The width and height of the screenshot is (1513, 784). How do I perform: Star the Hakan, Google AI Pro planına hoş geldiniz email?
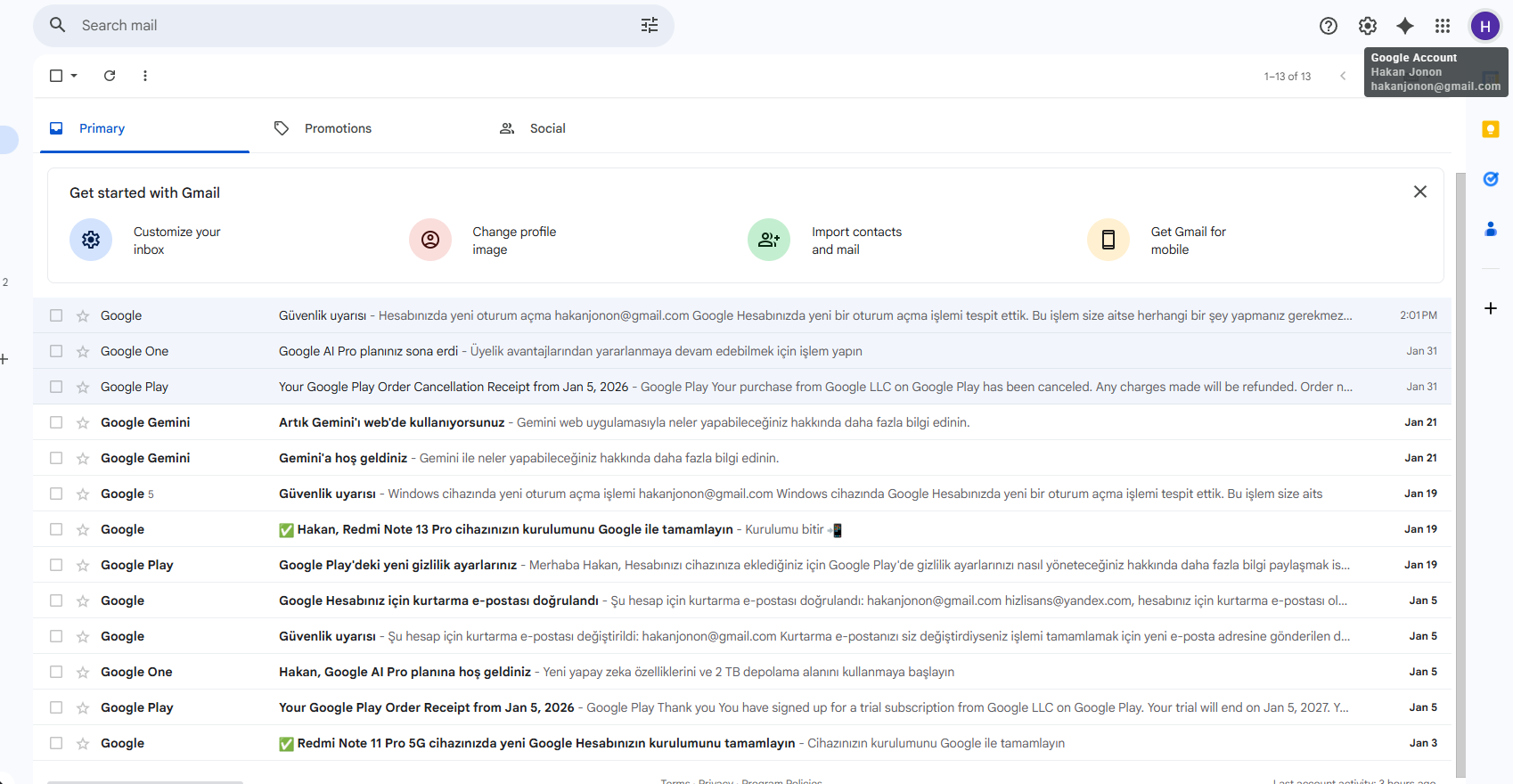click(x=83, y=672)
